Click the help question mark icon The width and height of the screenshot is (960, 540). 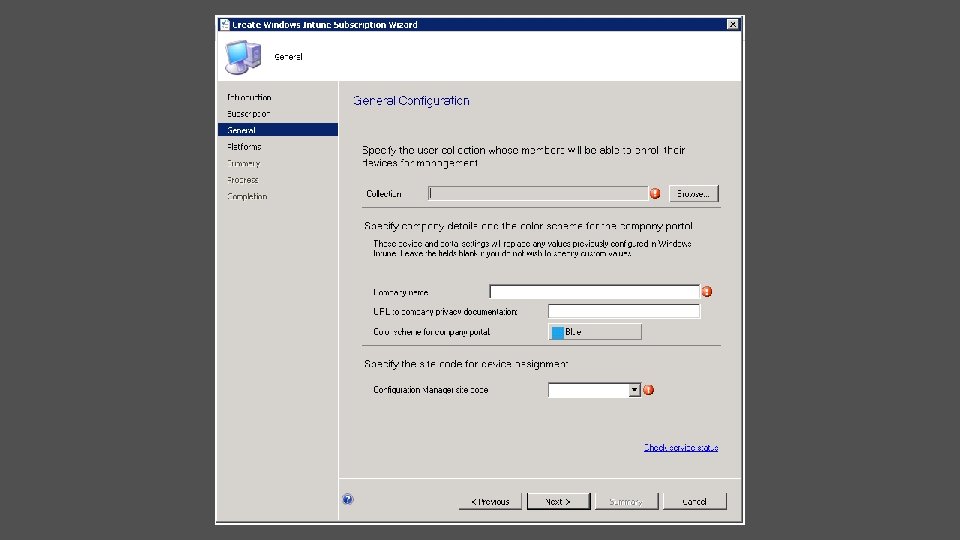point(348,499)
